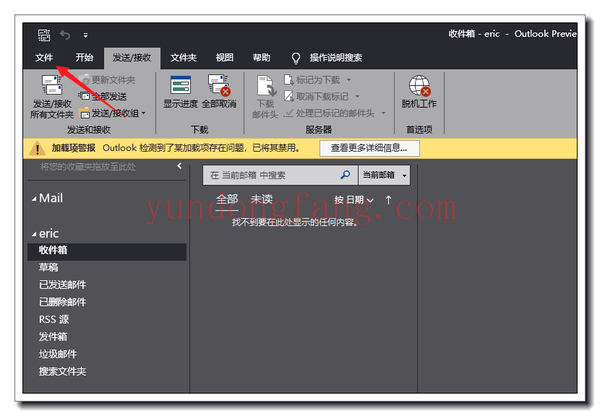Open the 垃圾邮件 junk folder

58,354
